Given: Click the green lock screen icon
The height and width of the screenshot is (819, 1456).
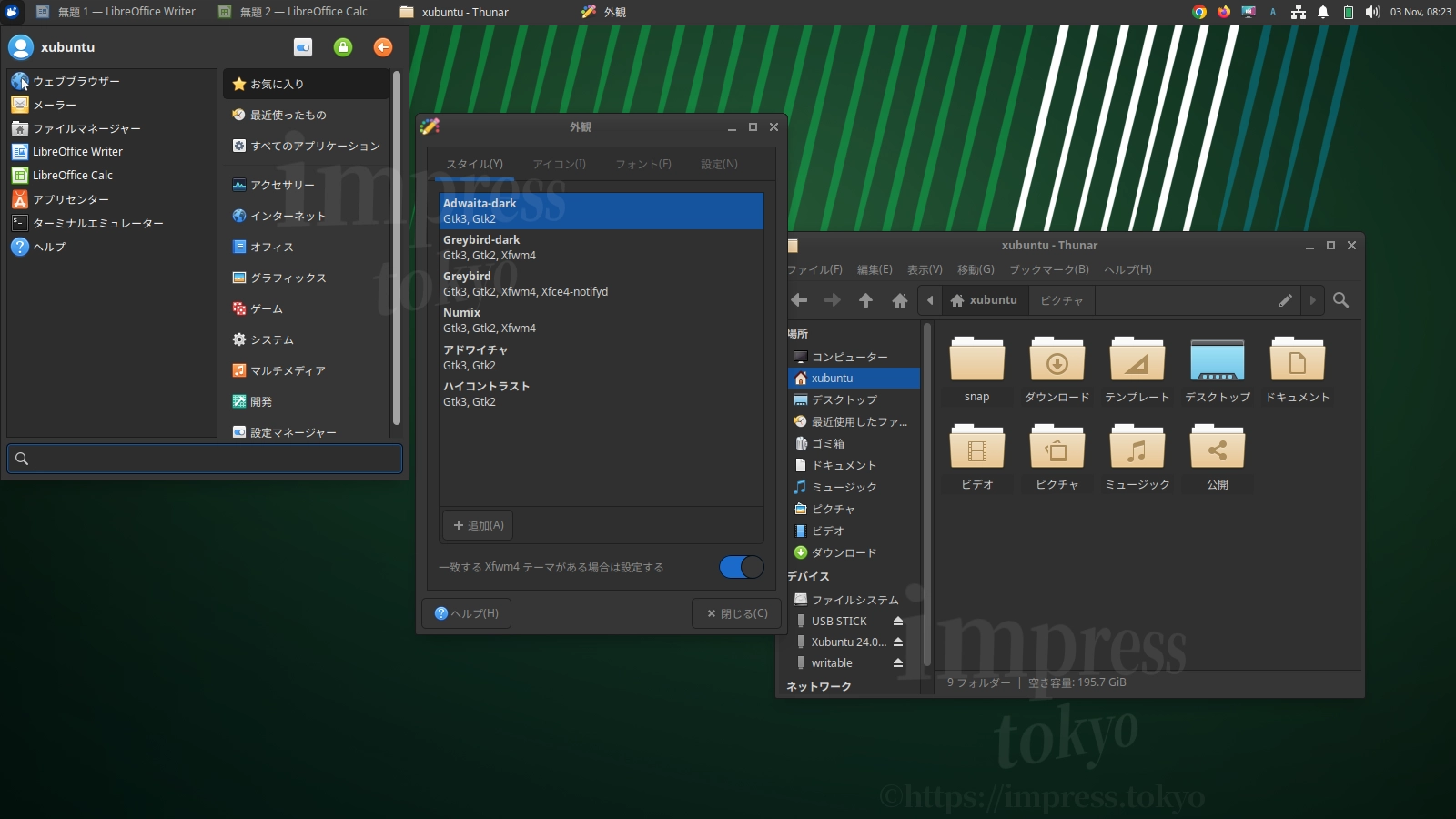Looking at the screenshot, I should pyautogui.click(x=343, y=47).
